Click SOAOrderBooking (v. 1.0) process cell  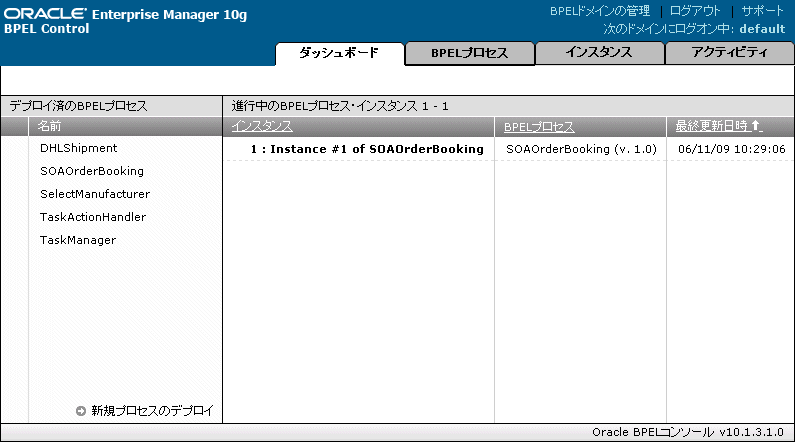point(581,149)
